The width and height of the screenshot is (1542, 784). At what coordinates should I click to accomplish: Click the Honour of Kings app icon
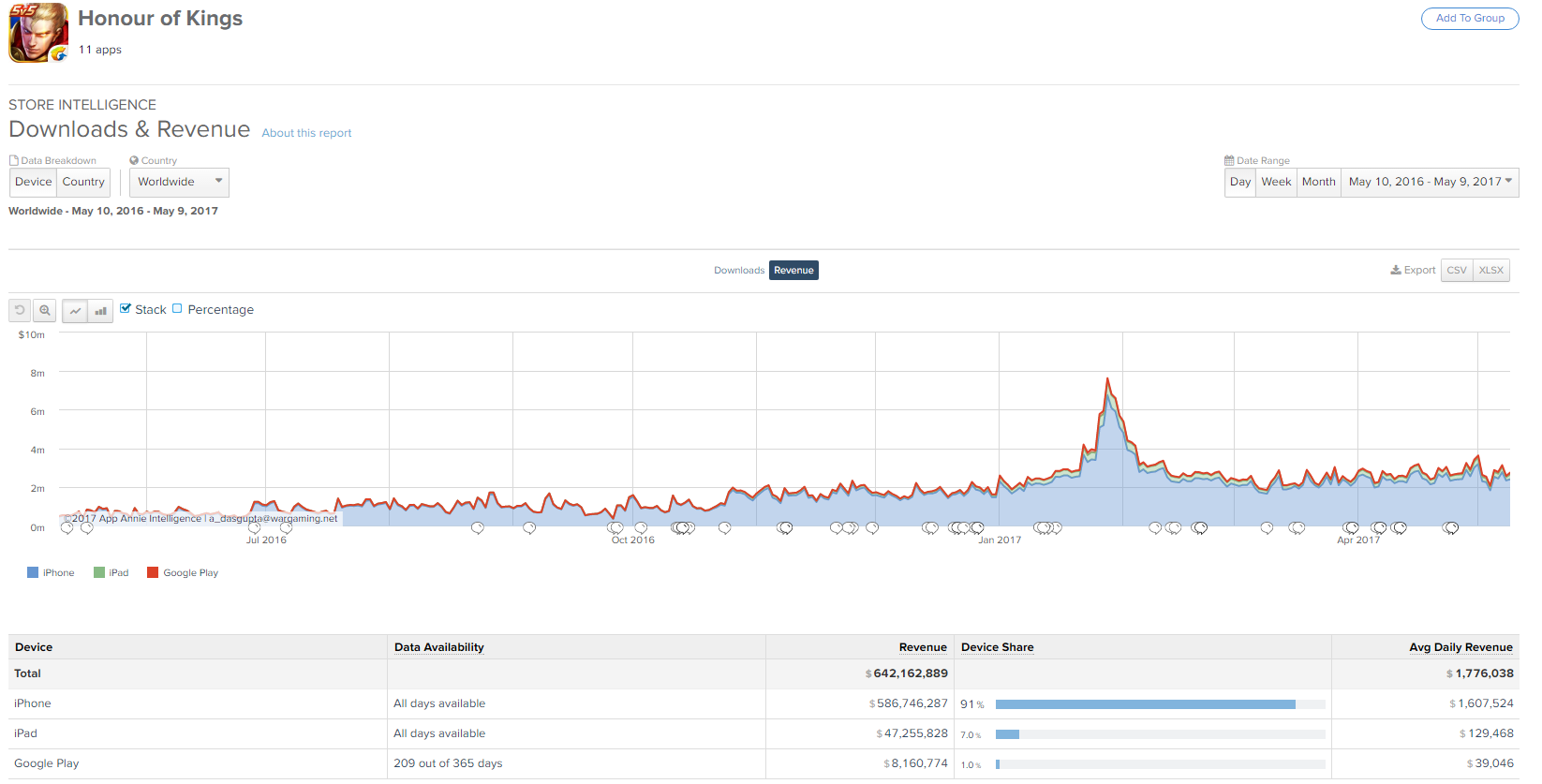[38, 33]
